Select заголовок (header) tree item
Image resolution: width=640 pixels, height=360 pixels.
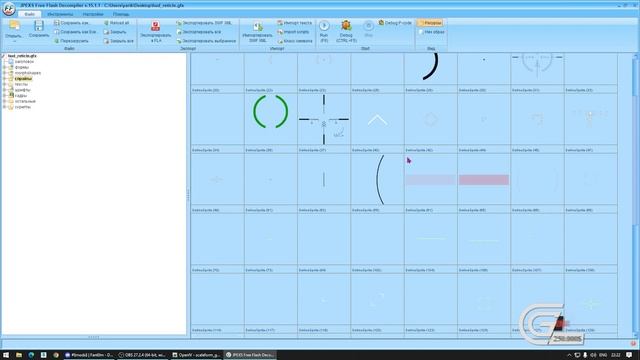pyautogui.click(x=24, y=62)
